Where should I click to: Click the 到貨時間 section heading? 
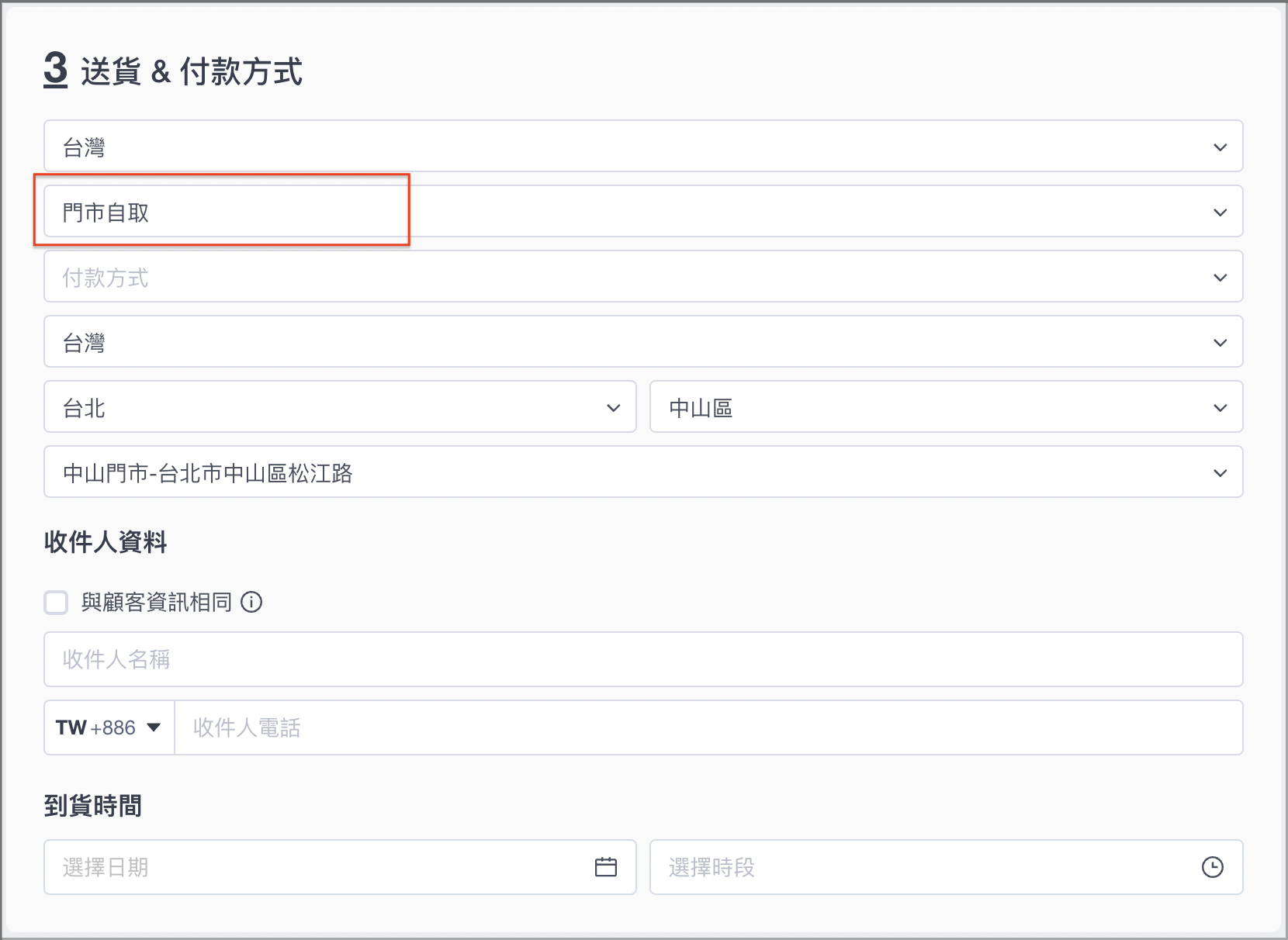[93, 805]
